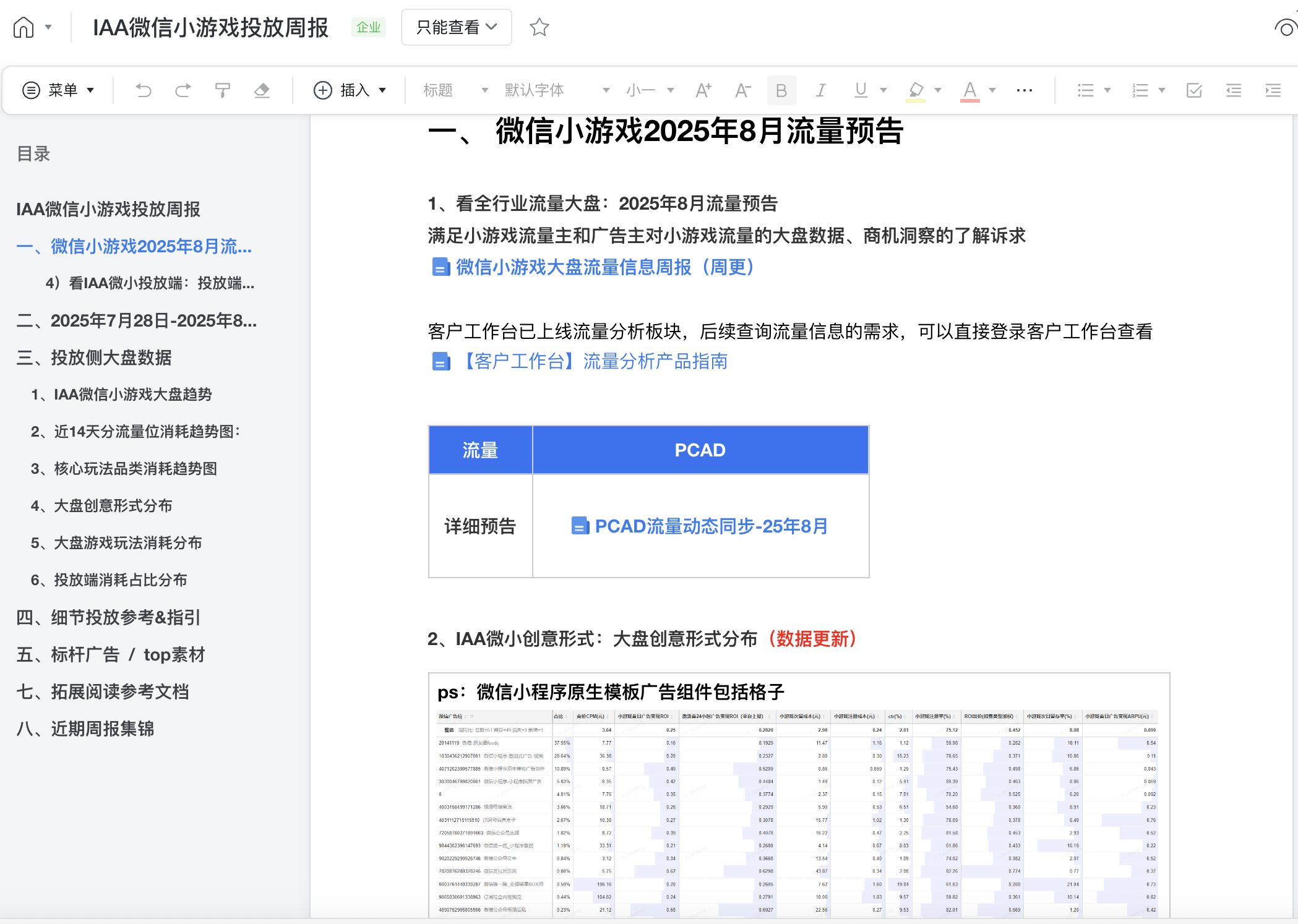Select outline item 一、微信小游戏2025年8月流...
The image size is (1298, 924).
coord(134,246)
